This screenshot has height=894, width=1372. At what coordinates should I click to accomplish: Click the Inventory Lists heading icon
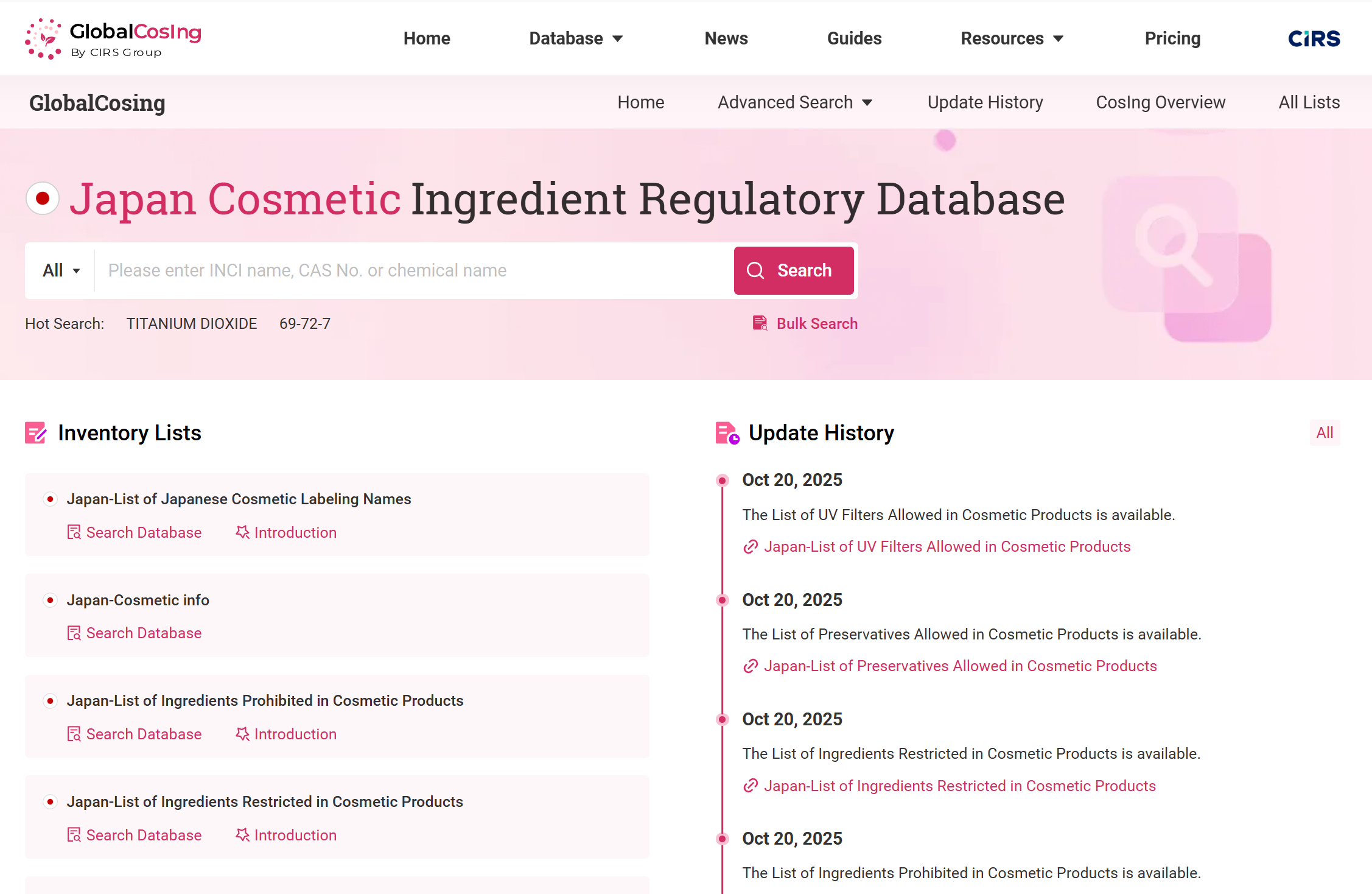(35, 433)
